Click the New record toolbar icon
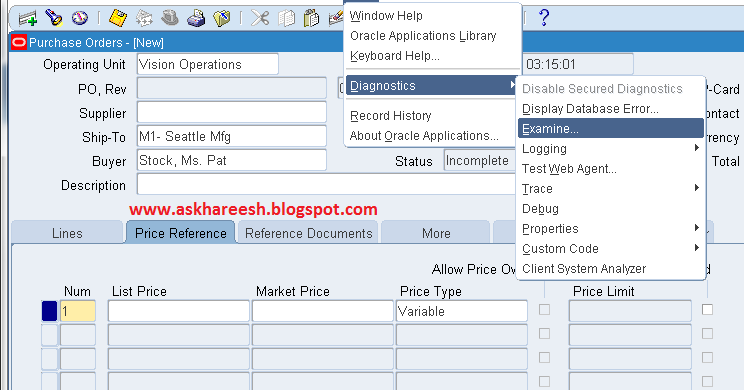The height and width of the screenshot is (390, 744). point(28,19)
